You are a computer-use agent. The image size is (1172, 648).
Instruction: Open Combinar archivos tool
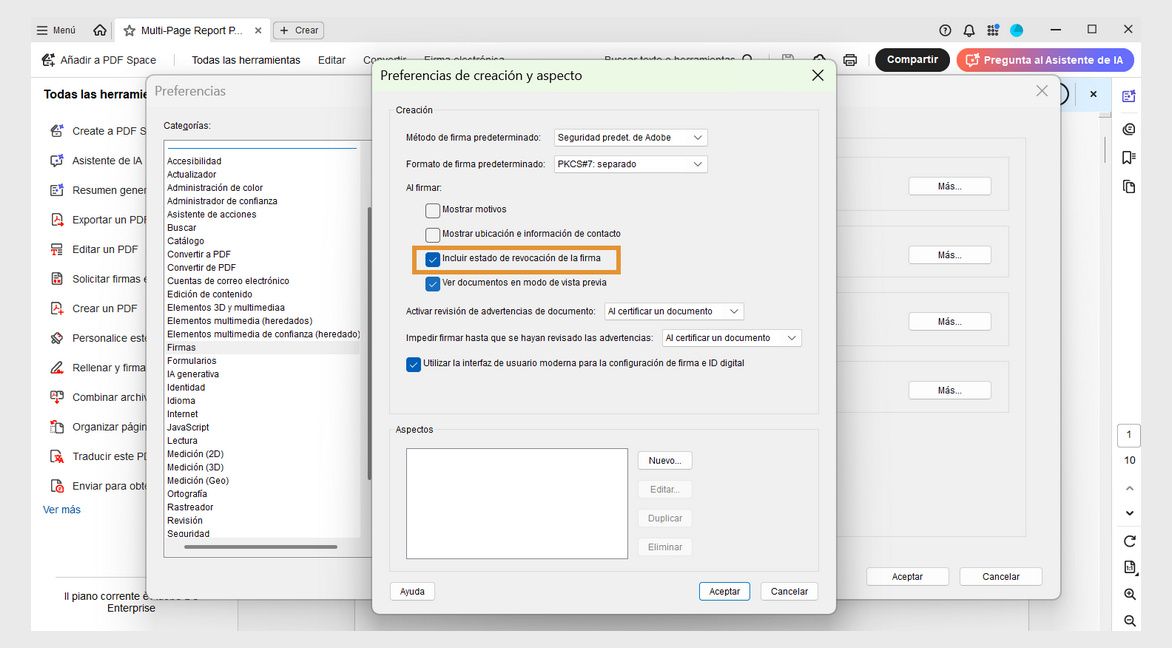coord(98,398)
